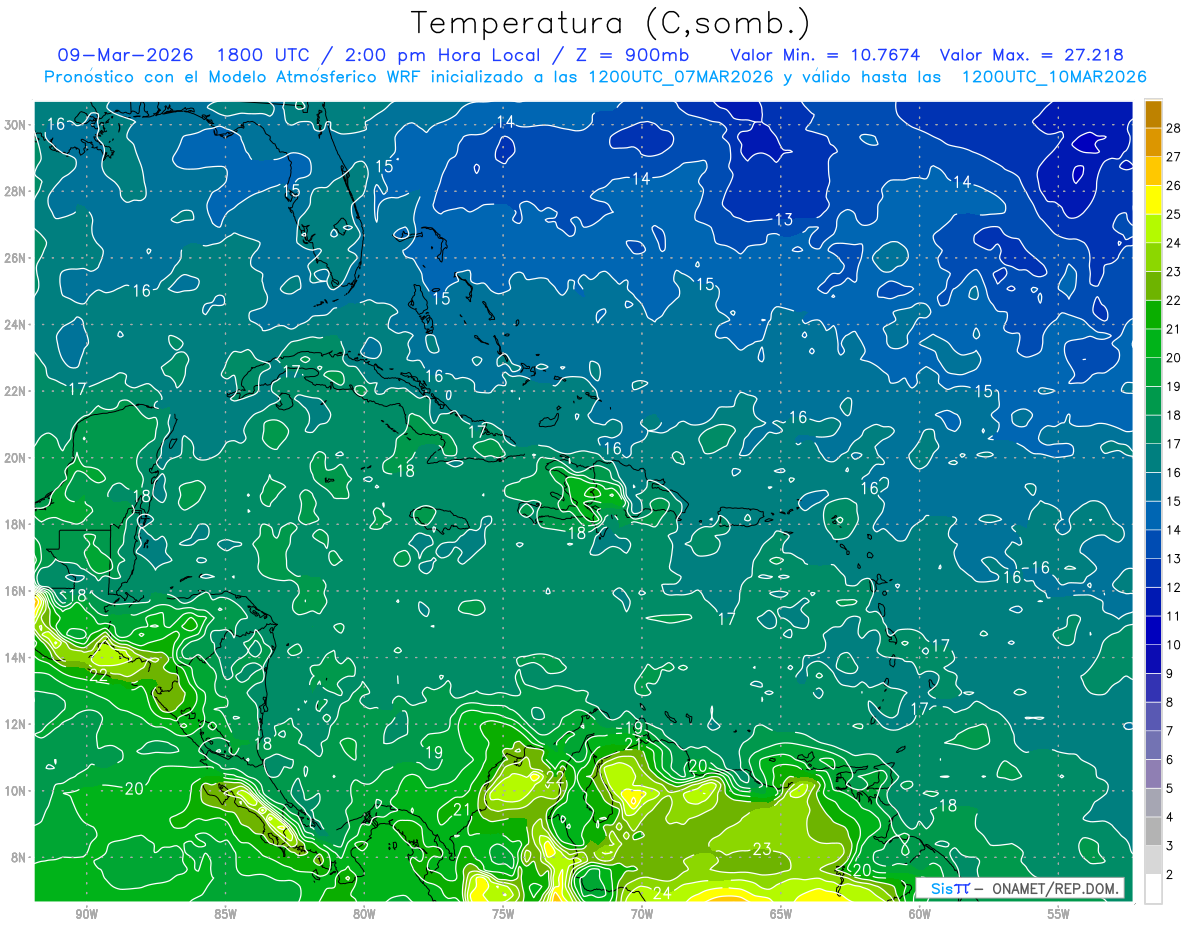Click the "12N" latitude axis label
The image size is (1200, 927).
point(15,724)
